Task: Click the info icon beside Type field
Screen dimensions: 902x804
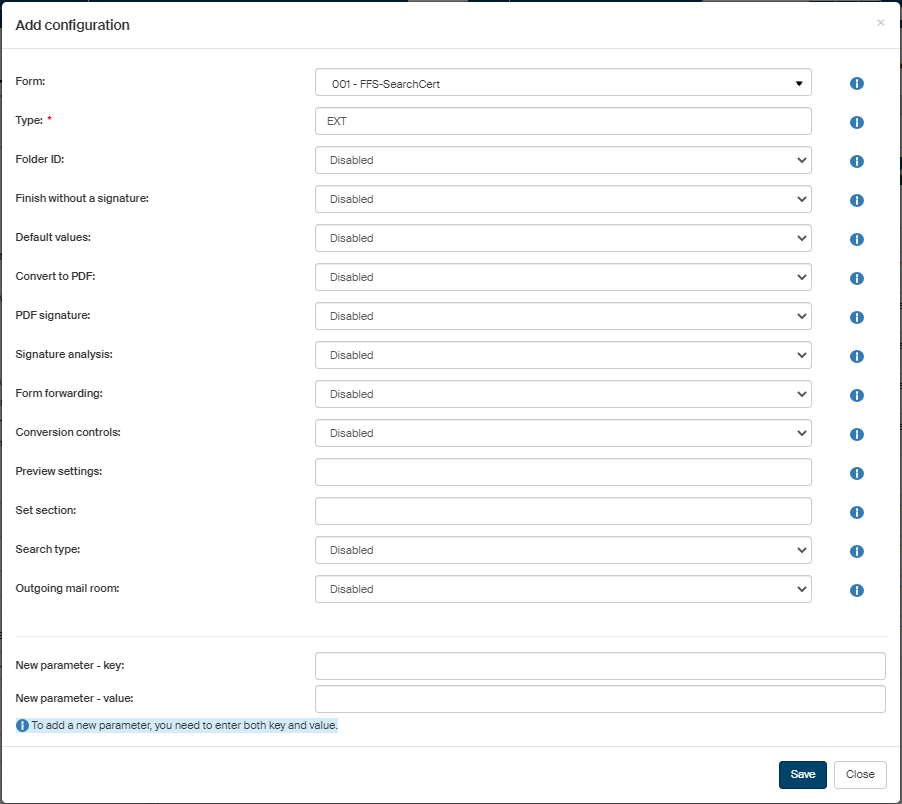Action: 856,122
